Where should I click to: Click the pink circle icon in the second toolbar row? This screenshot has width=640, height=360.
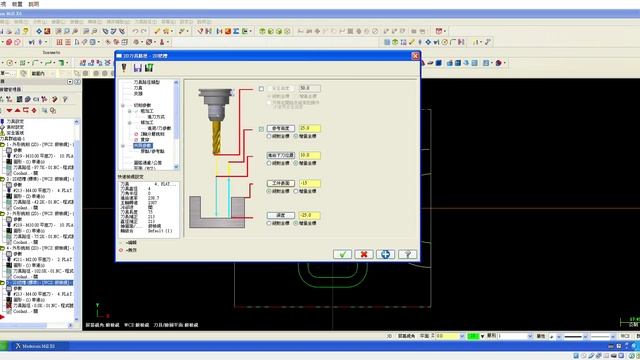point(17,42)
